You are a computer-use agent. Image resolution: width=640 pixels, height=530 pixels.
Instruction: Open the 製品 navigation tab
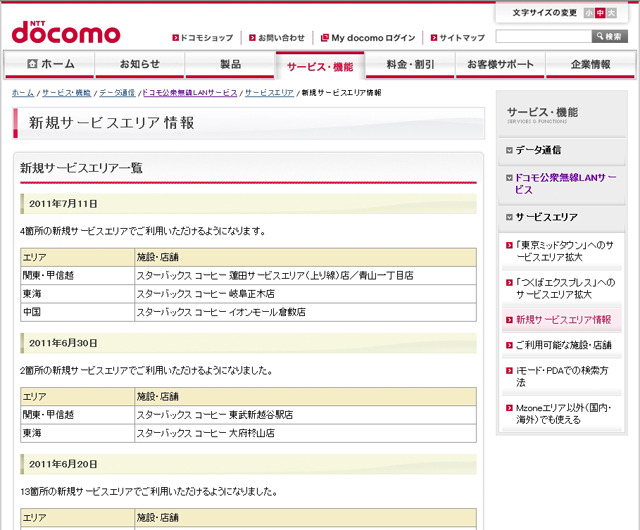(230, 65)
